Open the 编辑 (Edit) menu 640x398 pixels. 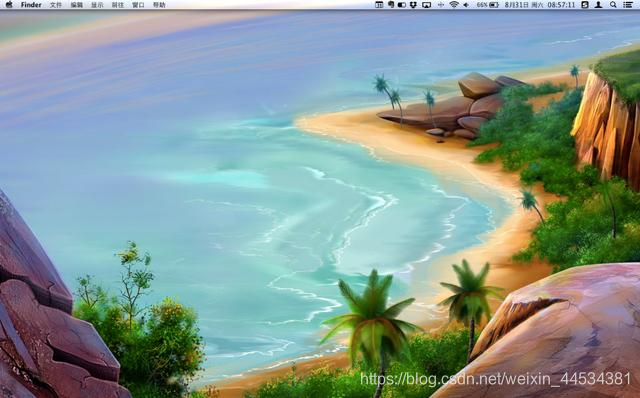tap(77, 5)
